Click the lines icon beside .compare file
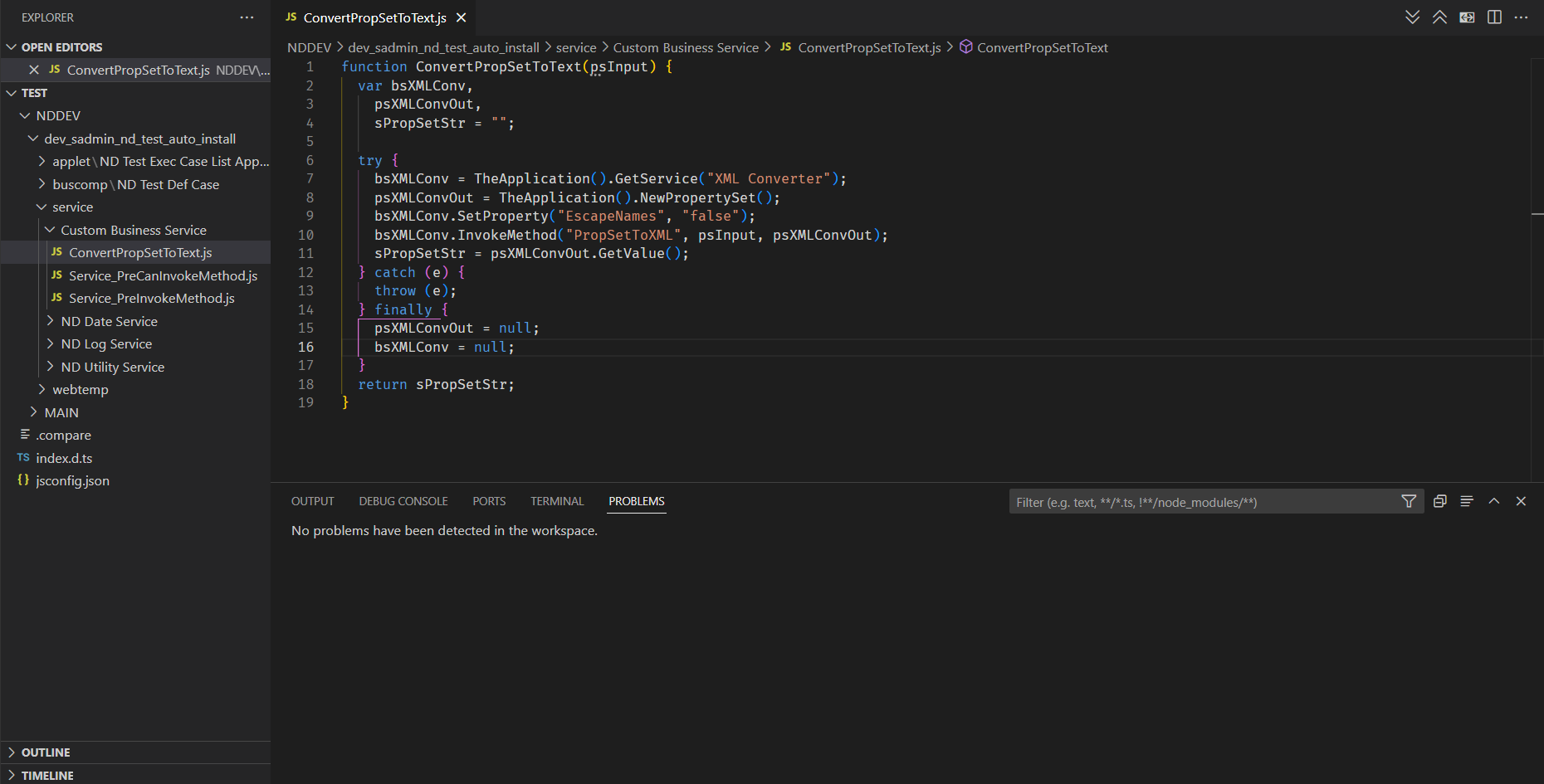The image size is (1544, 784). (25, 435)
